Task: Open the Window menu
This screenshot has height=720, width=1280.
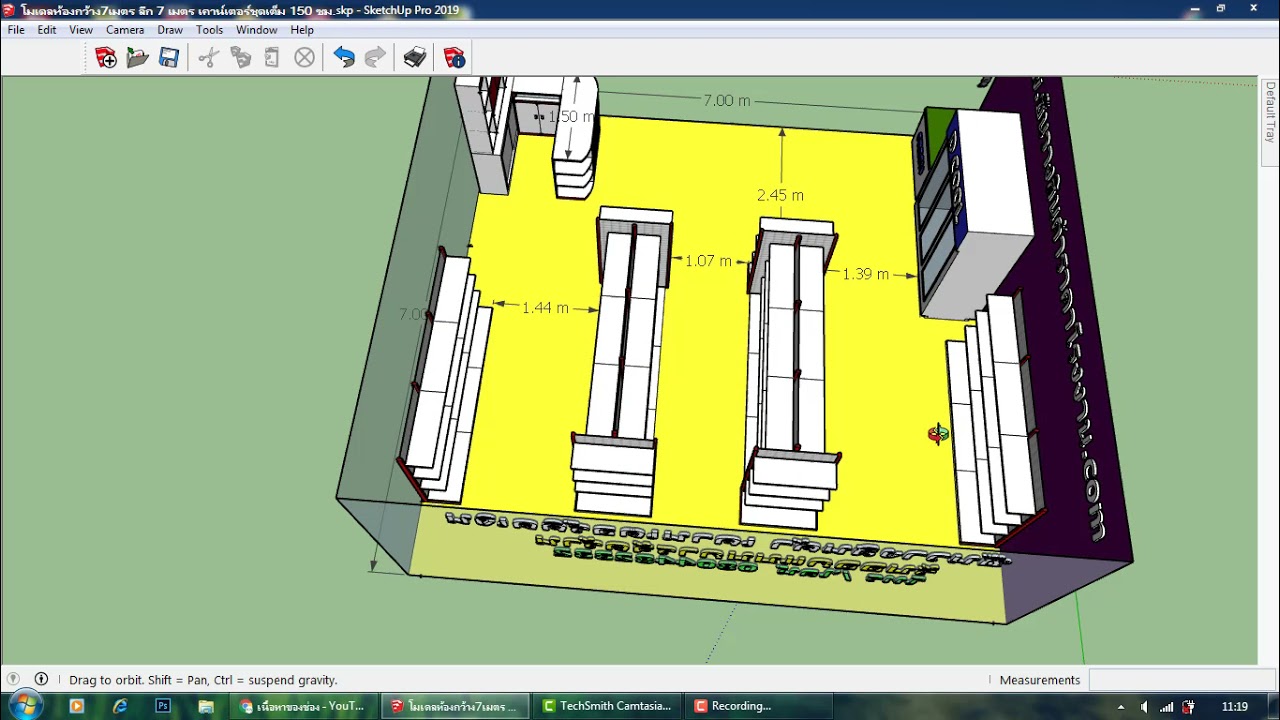Action: click(x=257, y=30)
